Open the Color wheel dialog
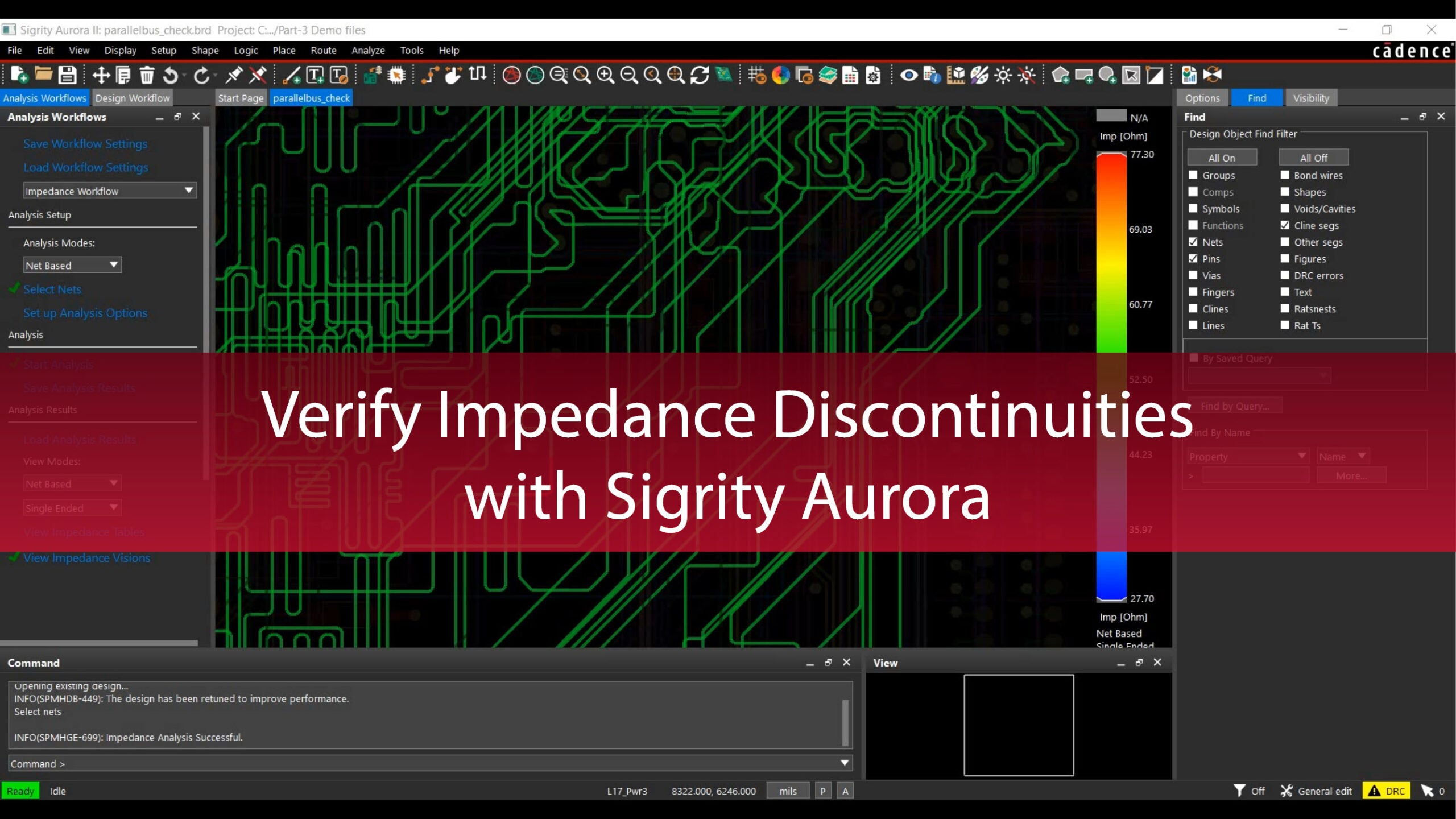The width and height of the screenshot is (1456, 819). (x=781, y=75)
